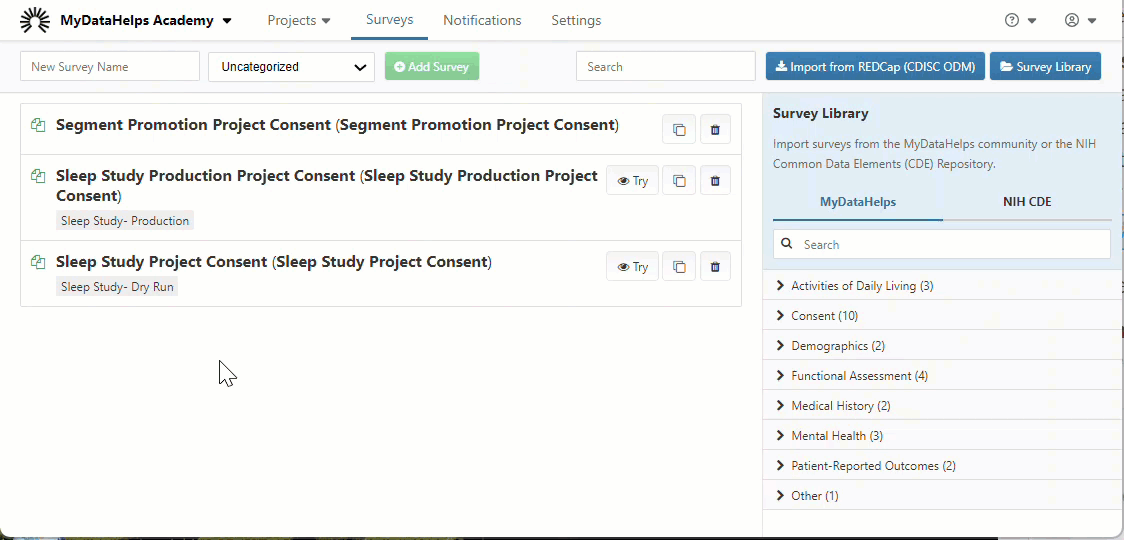Switch to the NIH CDE tab
Viewport: 1124px width, 540px height.
1027,202
